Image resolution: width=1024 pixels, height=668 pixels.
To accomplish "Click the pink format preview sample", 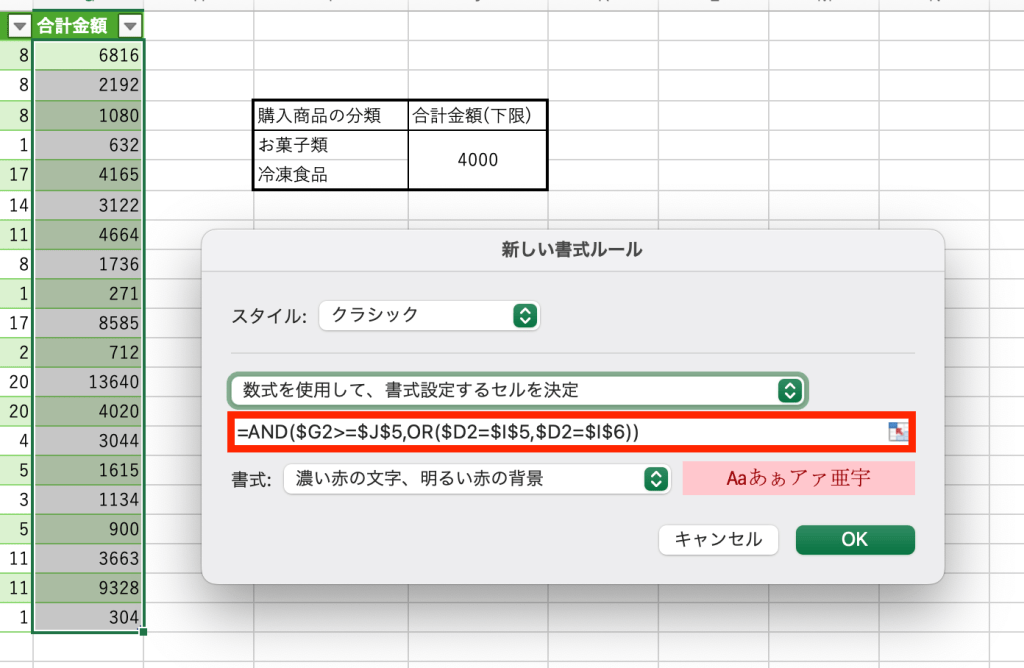I will coord(798,479).
